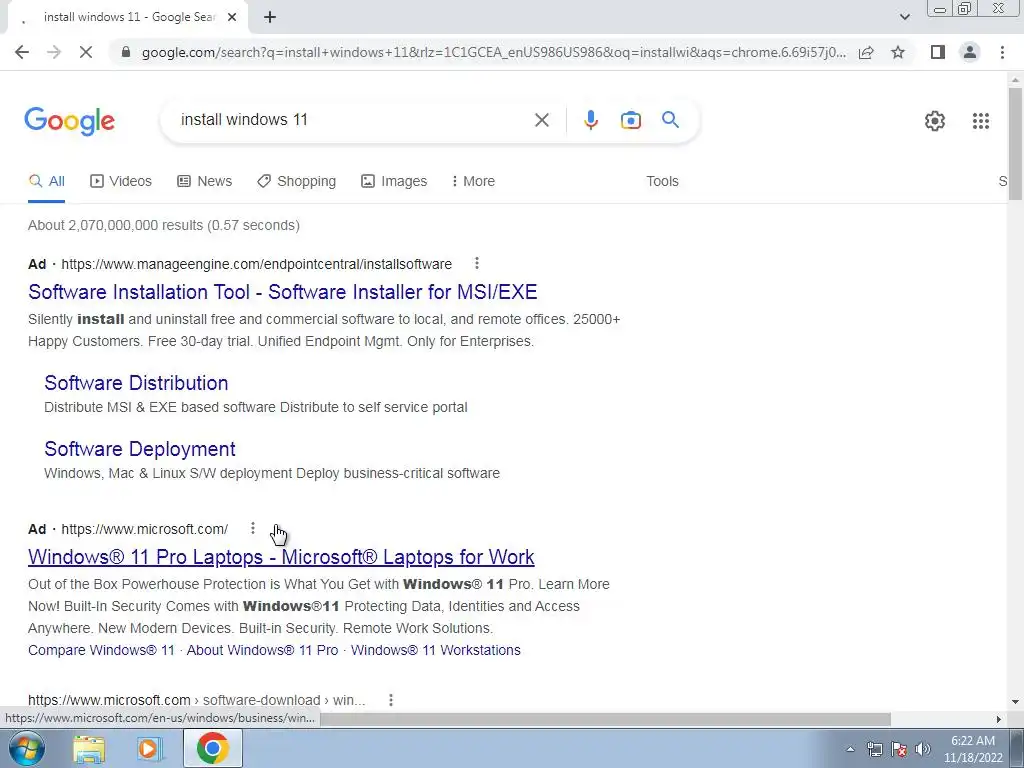1024x768 pixels.
Task: Show hidden tray icons
Action: click(850, 749)
